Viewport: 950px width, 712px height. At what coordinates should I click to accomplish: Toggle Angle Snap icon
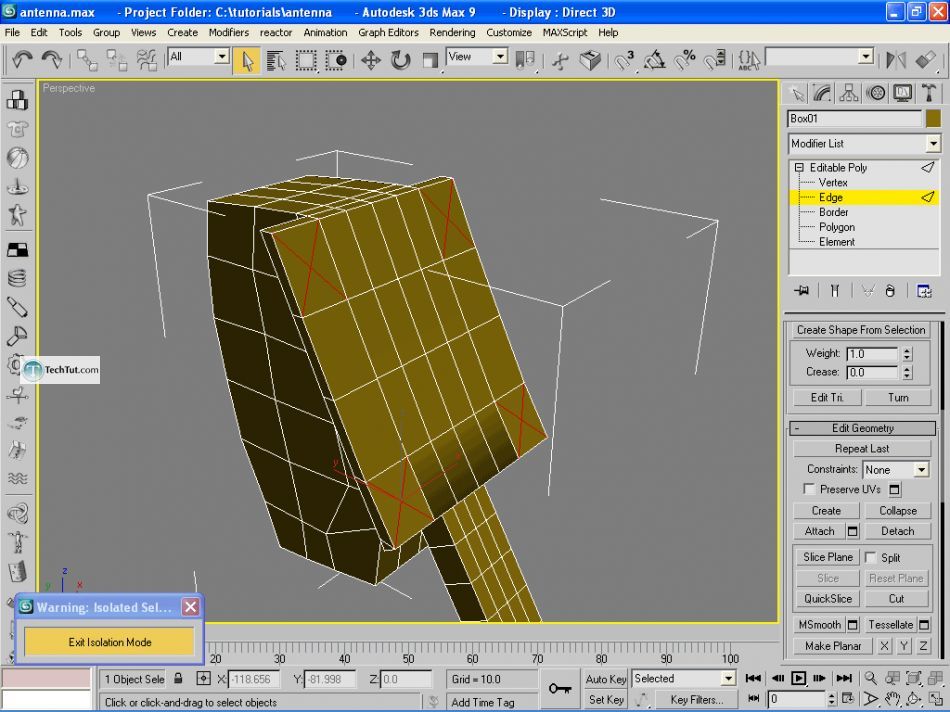pyautogui.click(x=654, y=61)
